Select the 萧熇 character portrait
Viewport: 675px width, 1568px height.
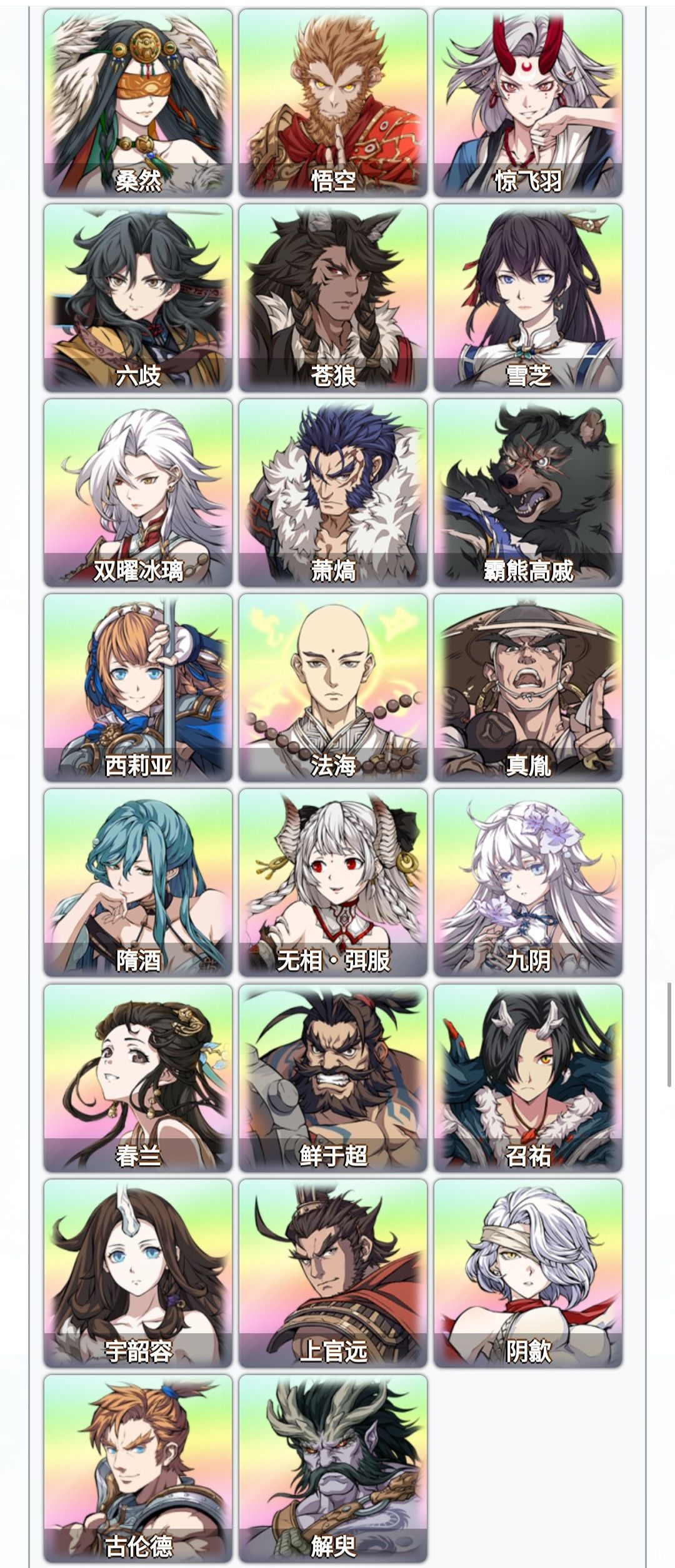(333, 493)
